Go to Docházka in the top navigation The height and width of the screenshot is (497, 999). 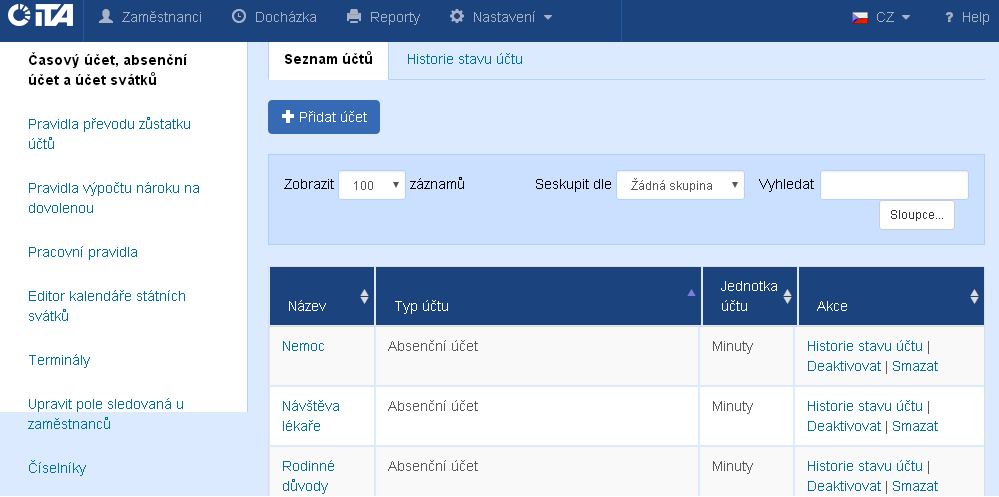(x=274, y=17)
